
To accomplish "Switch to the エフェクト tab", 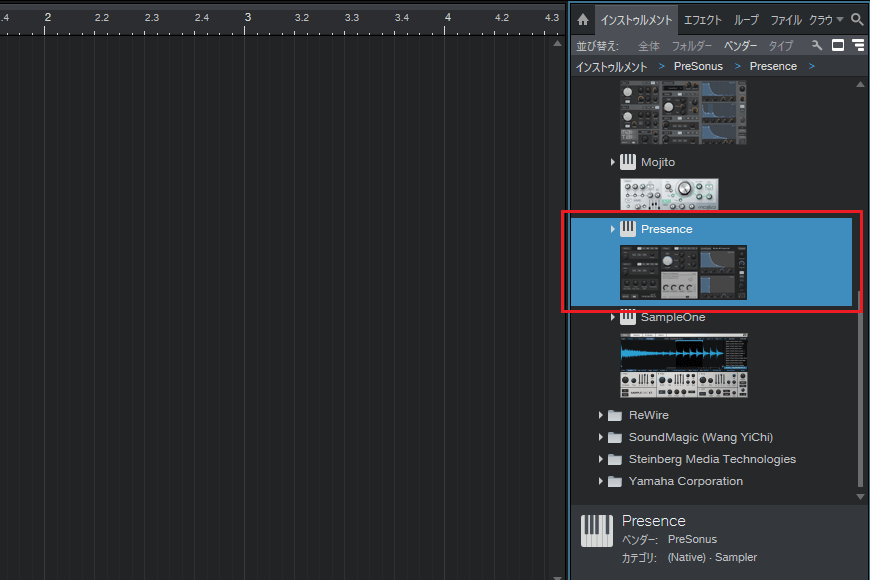I will point(702,20).
